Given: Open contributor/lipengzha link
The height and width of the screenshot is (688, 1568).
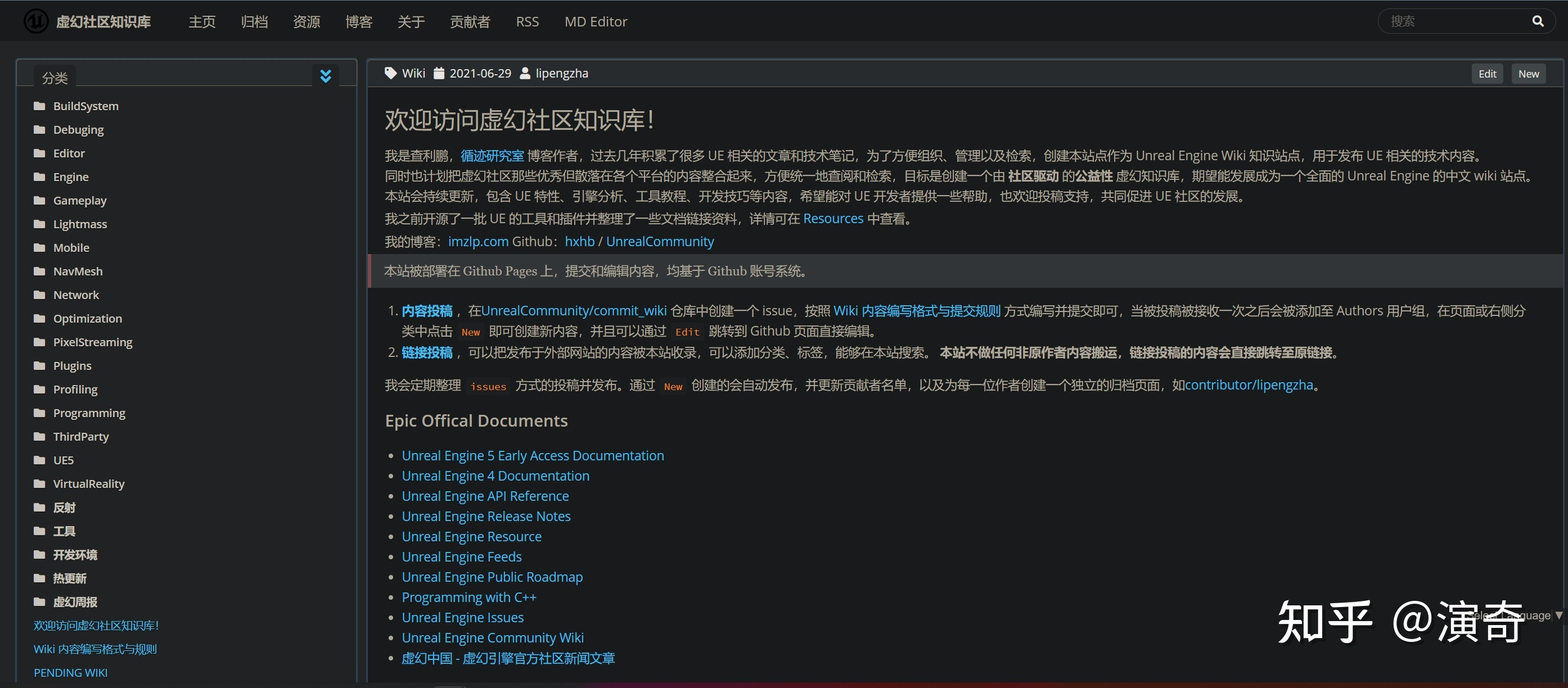Looking at the screenshot, I should [x=1249, y=385].
